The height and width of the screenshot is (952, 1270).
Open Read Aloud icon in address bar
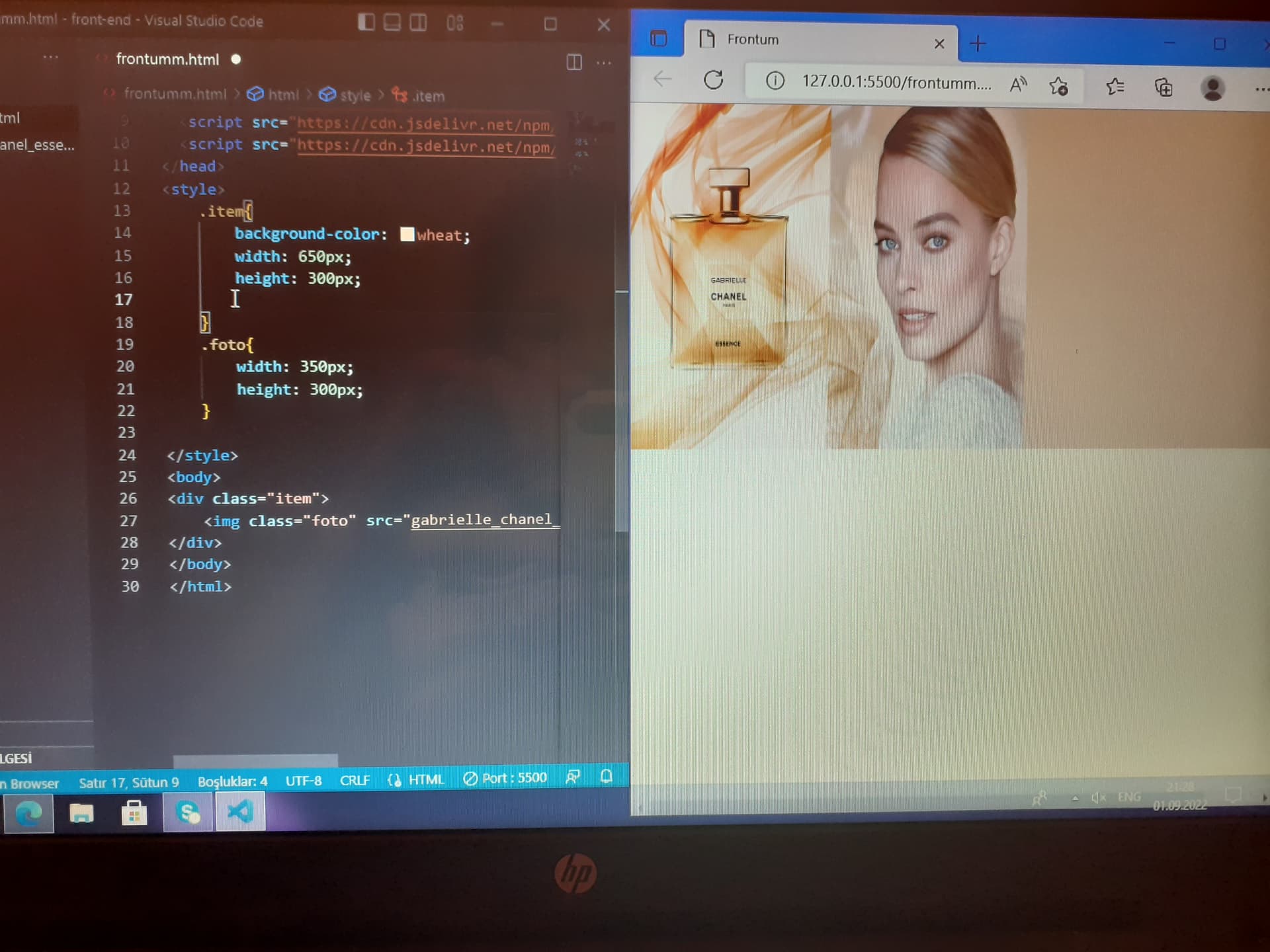(x=1018, y=84)
